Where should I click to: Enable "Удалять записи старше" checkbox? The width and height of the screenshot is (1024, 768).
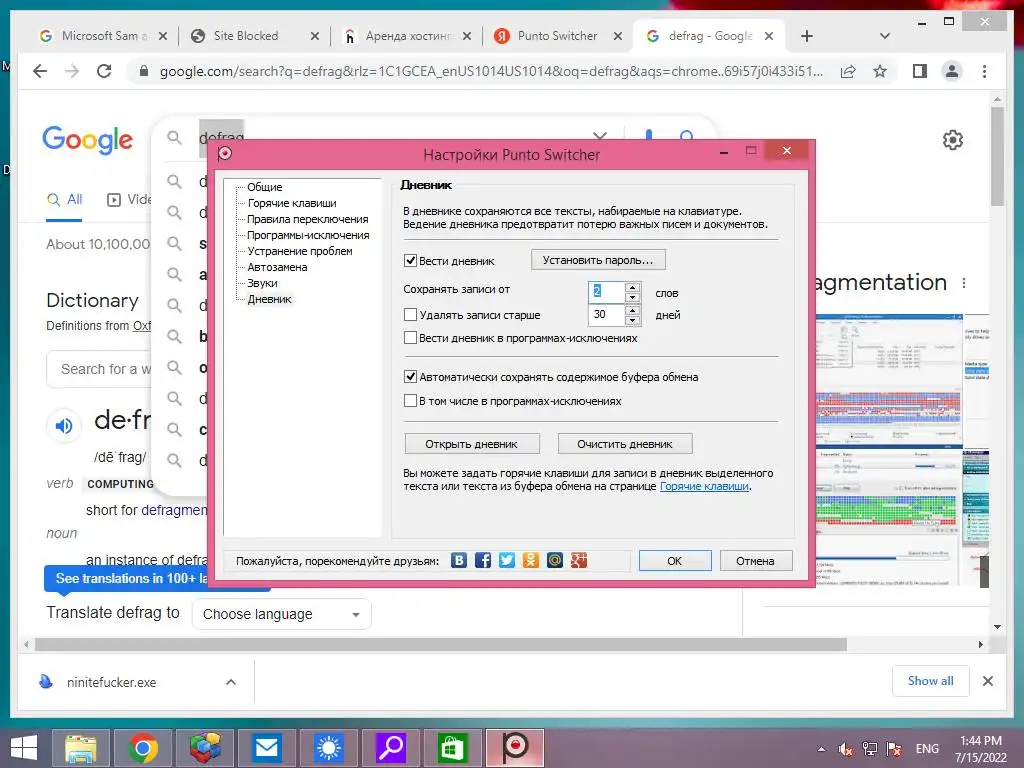click(x=410, y=315)
